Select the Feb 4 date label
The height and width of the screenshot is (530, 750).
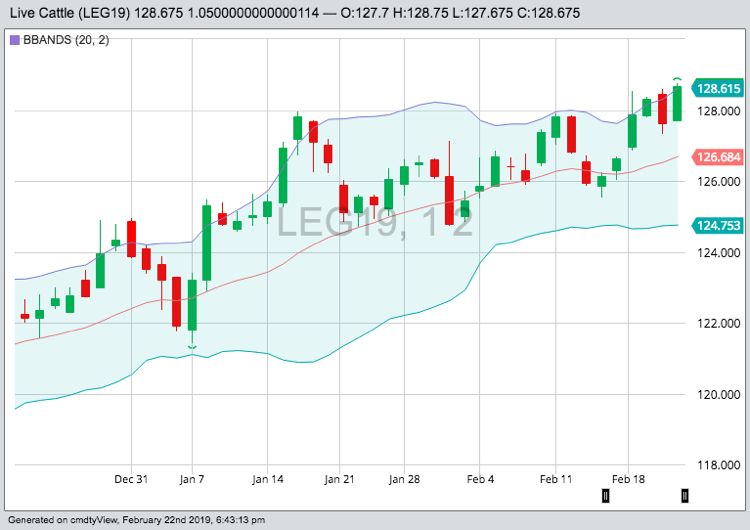tap(482, 480)
